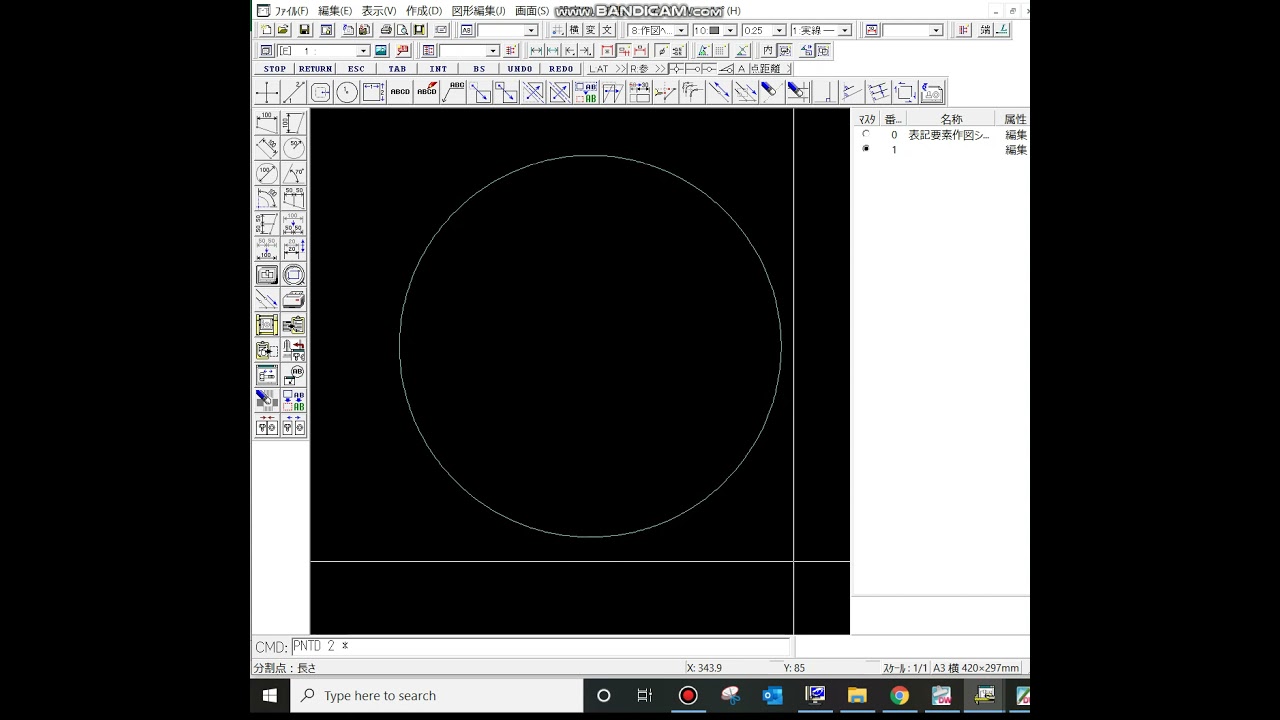Select the rounded rectangle drawing tool
Viewport: 1280px width, 720px height.
(321, 92)
